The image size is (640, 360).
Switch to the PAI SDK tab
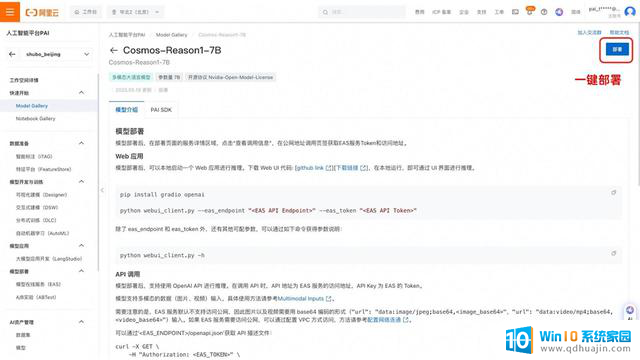(161, 110)
